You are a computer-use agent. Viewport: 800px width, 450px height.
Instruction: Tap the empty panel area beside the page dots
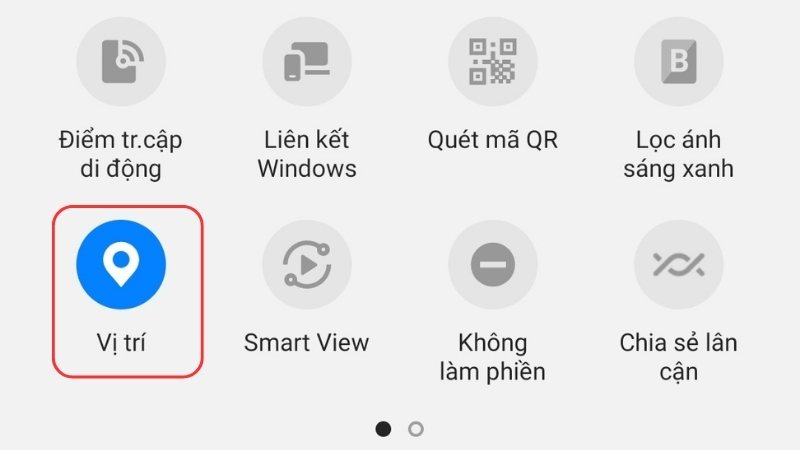coord(587,429)
